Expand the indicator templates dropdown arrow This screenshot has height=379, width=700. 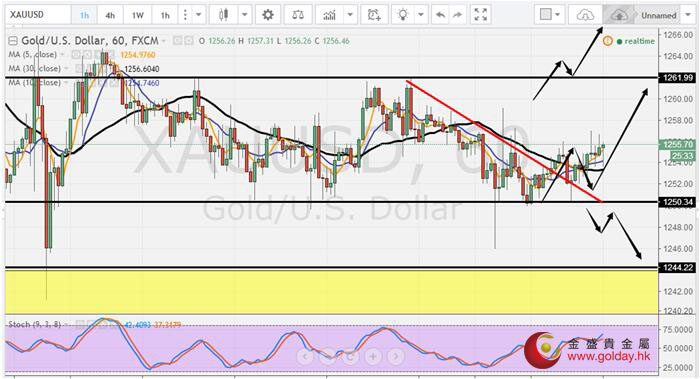click(x=350, y=15)
